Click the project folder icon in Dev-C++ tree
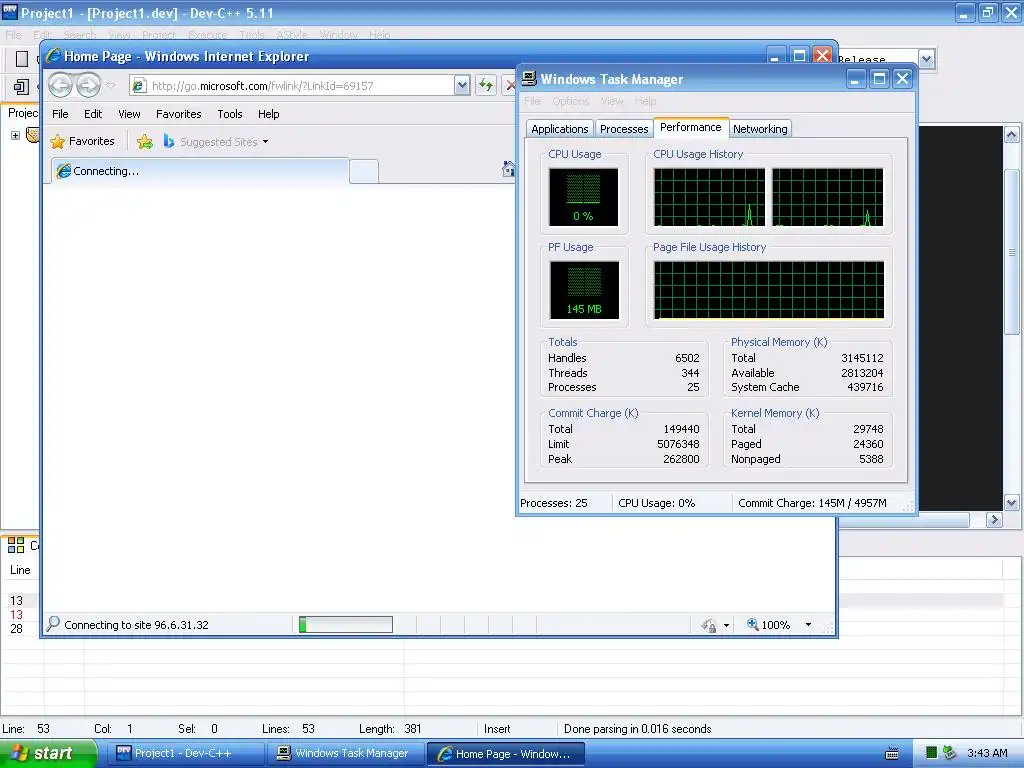The width and height of the screenshot is (1024, 768). (x=33, y=135)
